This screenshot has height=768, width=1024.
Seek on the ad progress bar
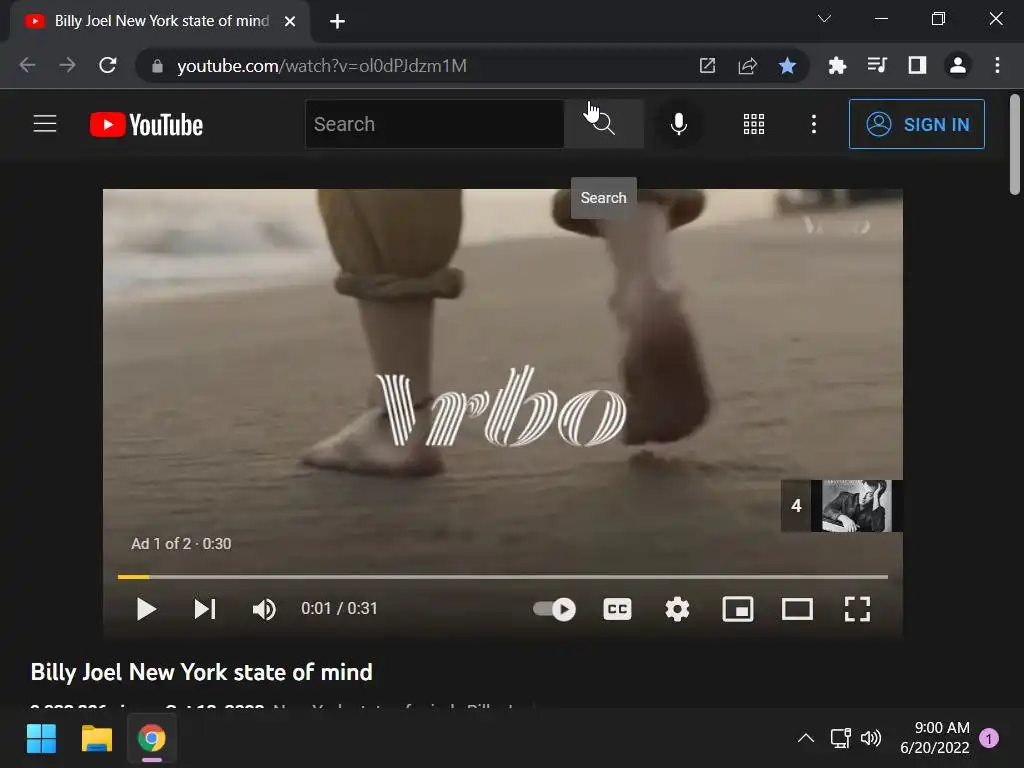tap(503, 577)
